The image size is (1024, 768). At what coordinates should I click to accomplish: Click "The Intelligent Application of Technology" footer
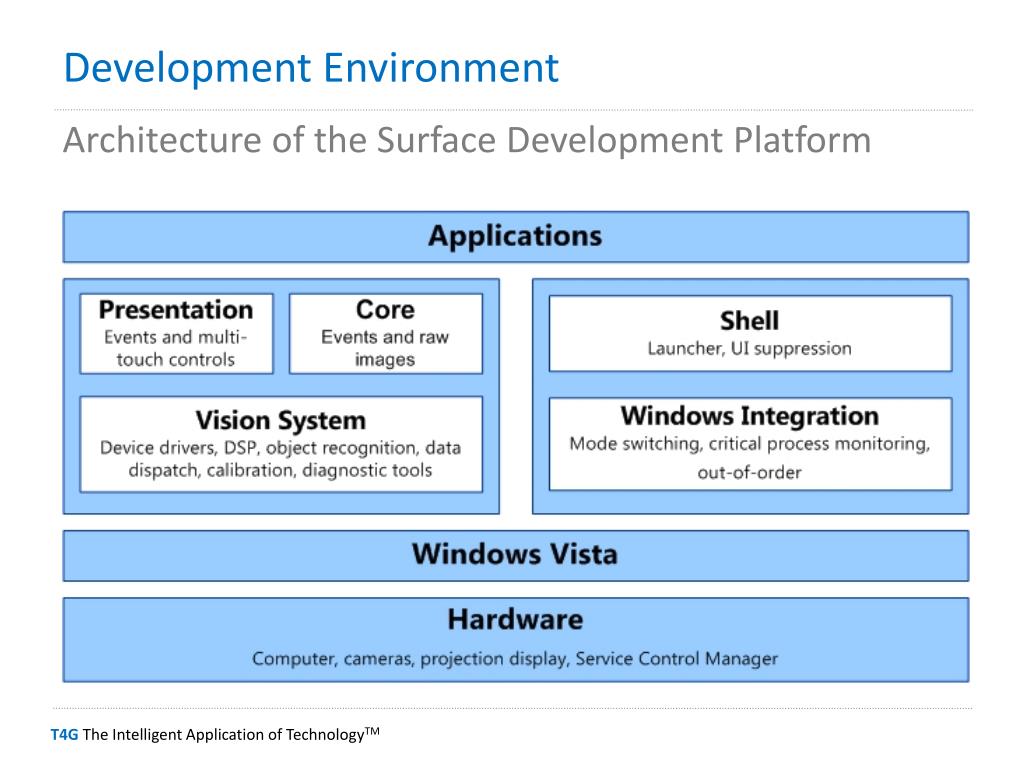231,734
